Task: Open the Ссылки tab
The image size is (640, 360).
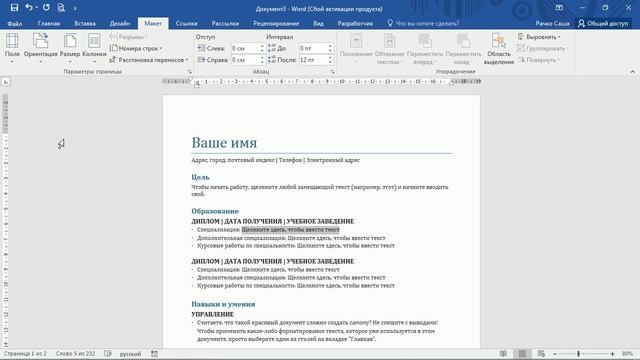Action: click(187, 24)
